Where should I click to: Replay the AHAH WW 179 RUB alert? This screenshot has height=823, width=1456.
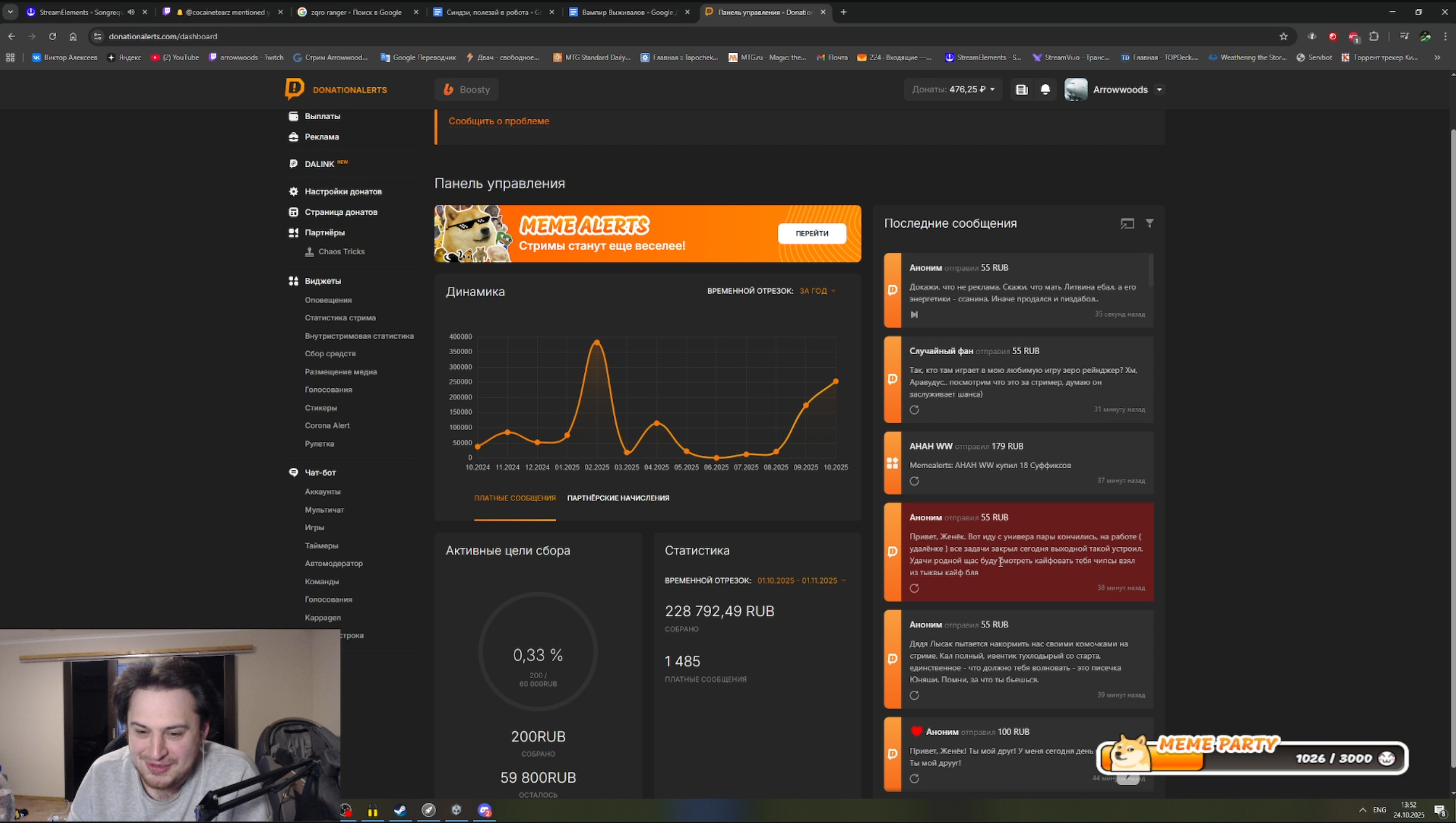[914, 481]
